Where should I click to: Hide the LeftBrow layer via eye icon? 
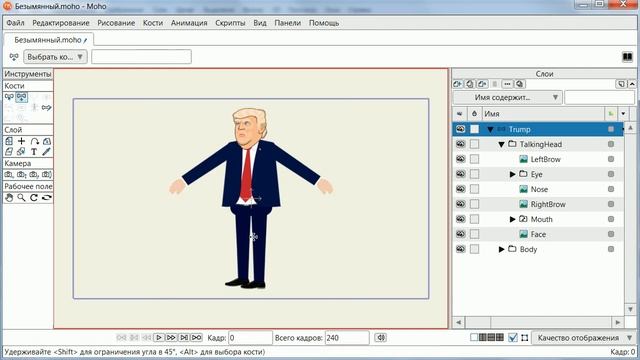point(460,159)
